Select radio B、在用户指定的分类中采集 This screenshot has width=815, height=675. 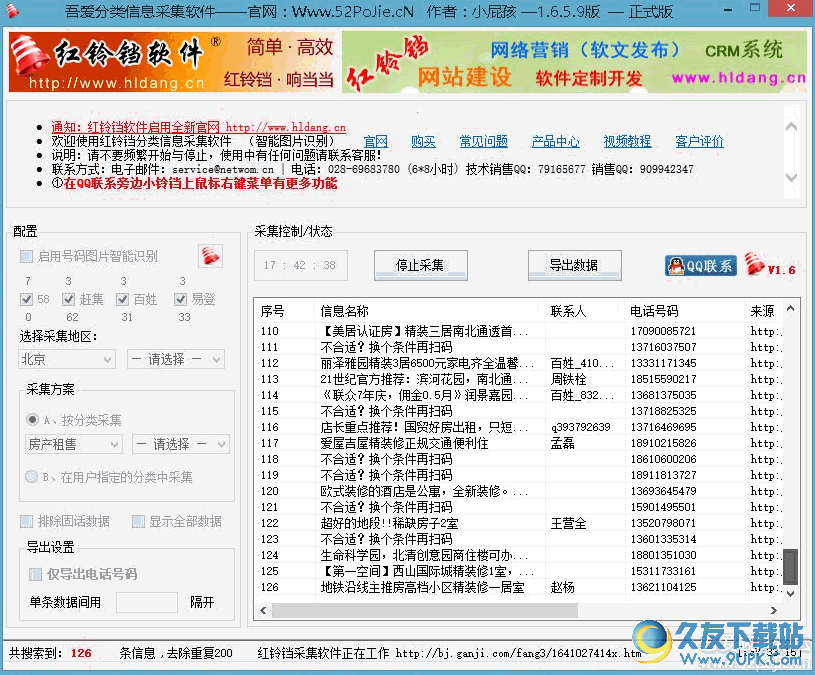click(32, 477)
